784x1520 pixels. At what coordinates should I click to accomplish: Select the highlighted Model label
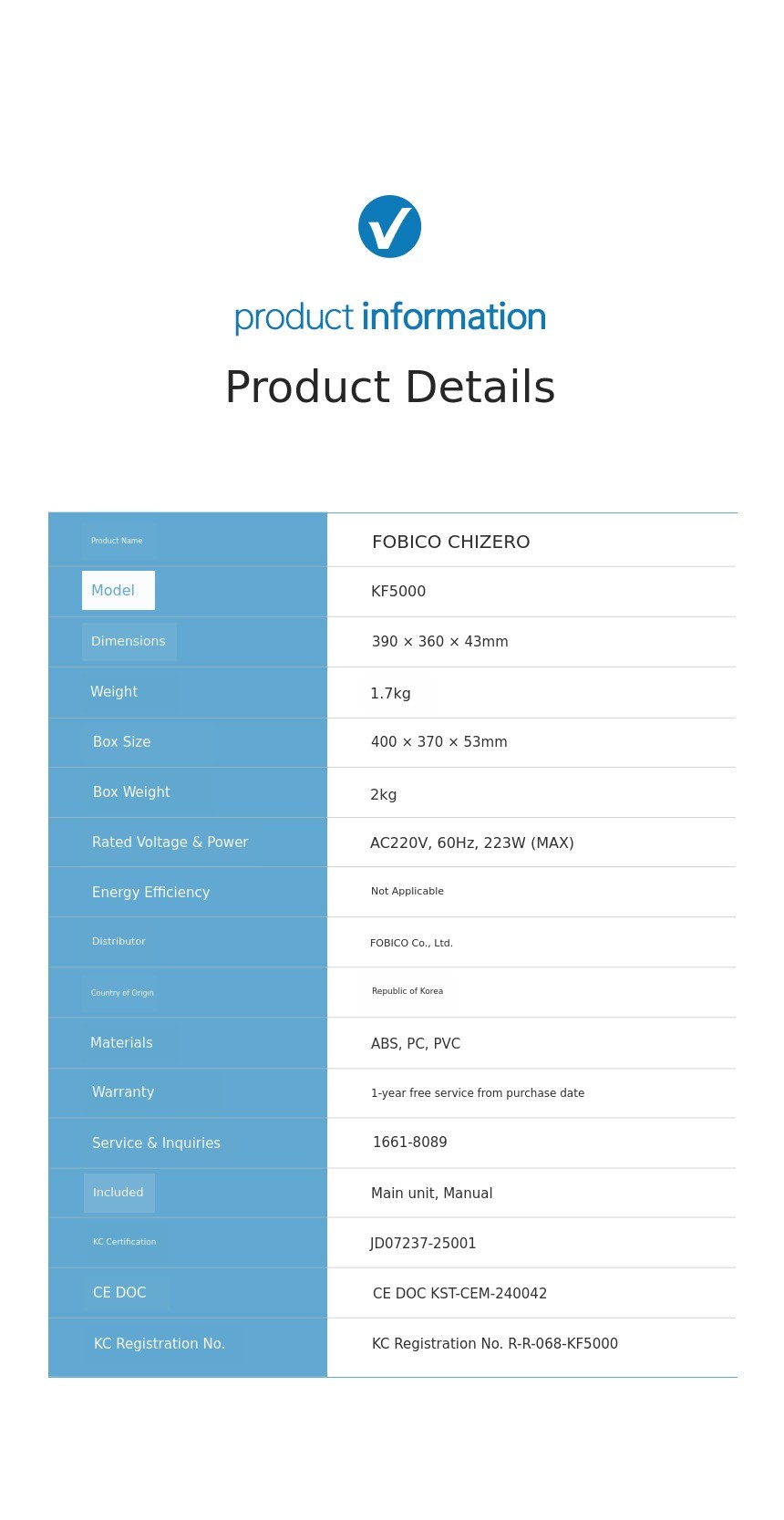click(x=118, y=591)
